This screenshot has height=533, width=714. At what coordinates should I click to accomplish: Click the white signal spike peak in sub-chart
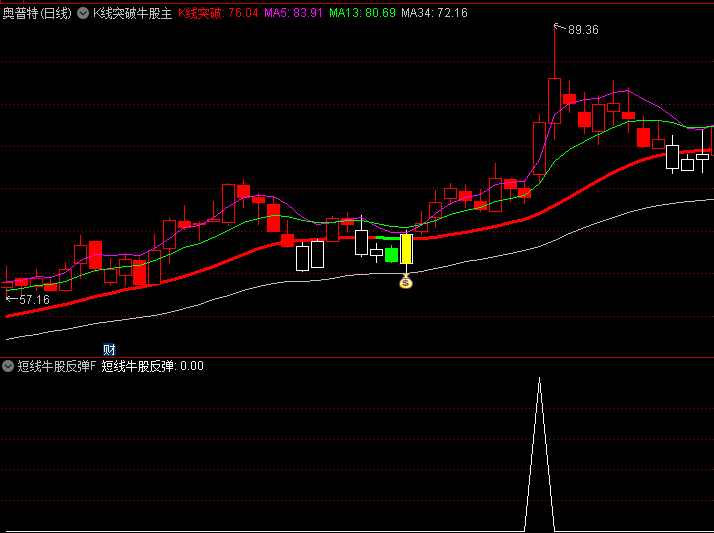[540, 380]
